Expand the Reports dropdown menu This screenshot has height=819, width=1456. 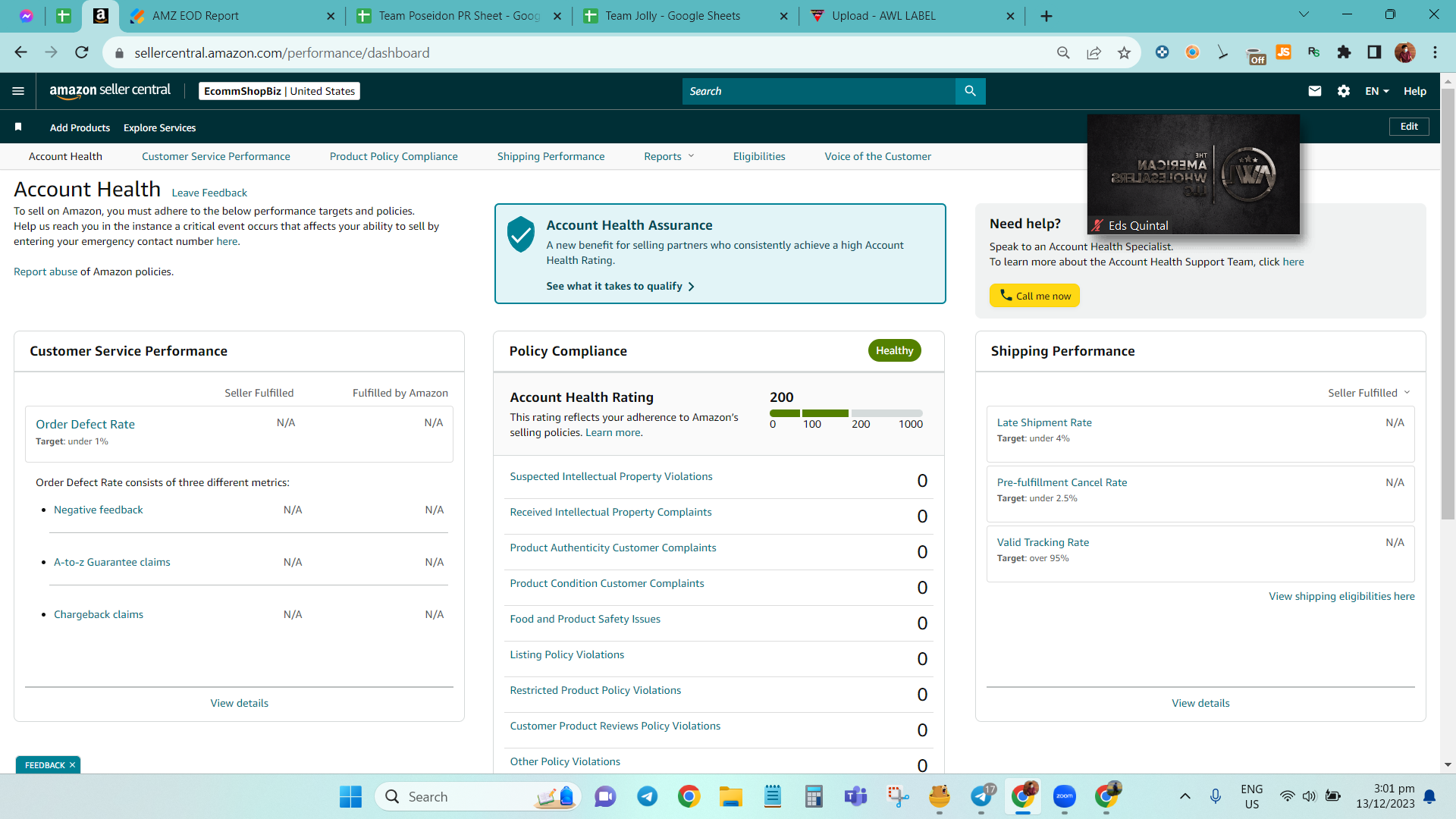669,156
